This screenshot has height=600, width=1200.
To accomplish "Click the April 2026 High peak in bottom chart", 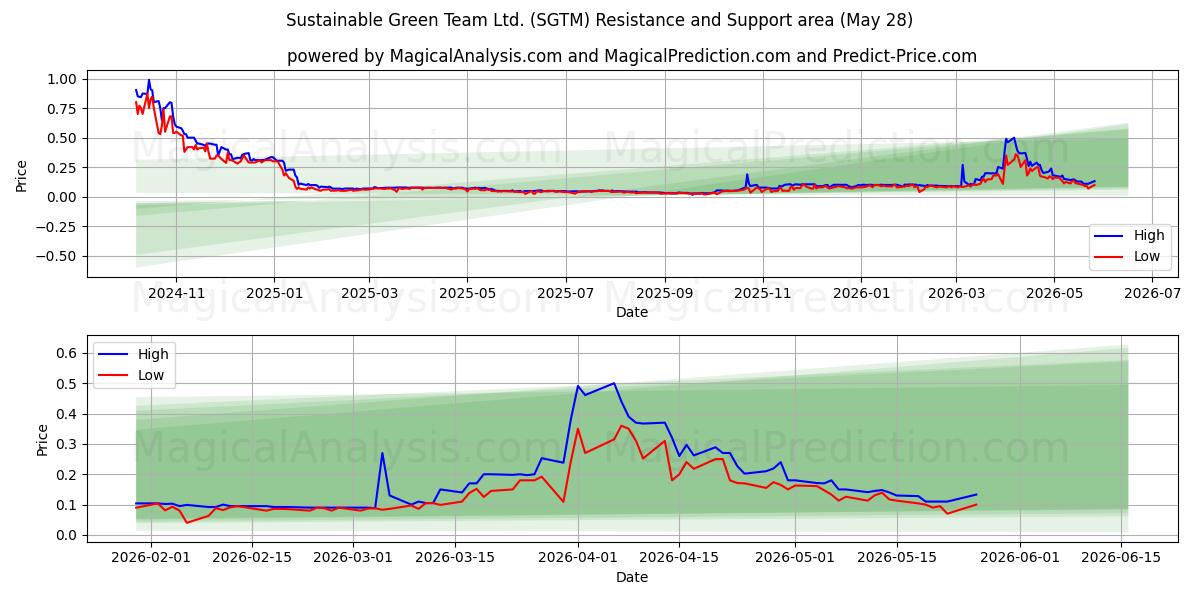I will point(614,383).
